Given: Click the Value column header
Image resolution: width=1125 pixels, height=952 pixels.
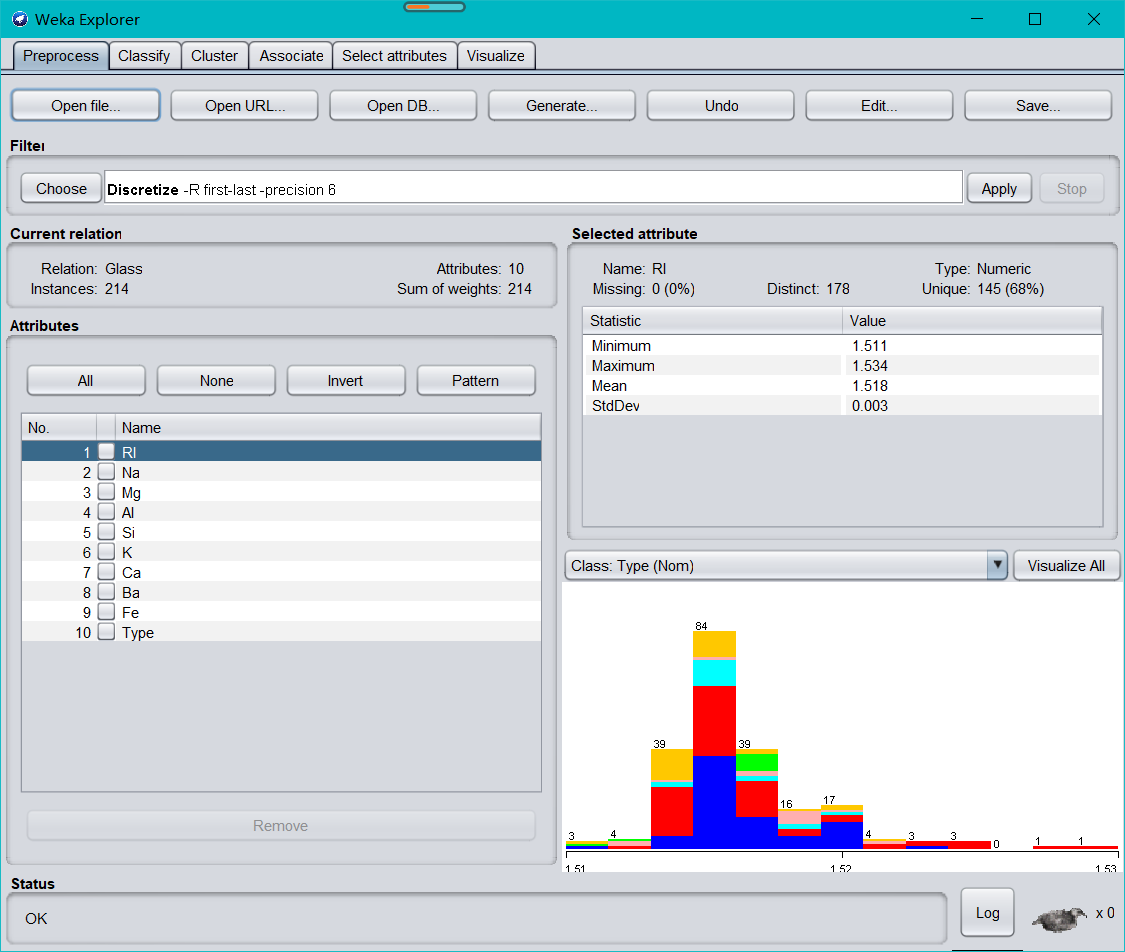Looking at the screenshot, I should point(972,321).
